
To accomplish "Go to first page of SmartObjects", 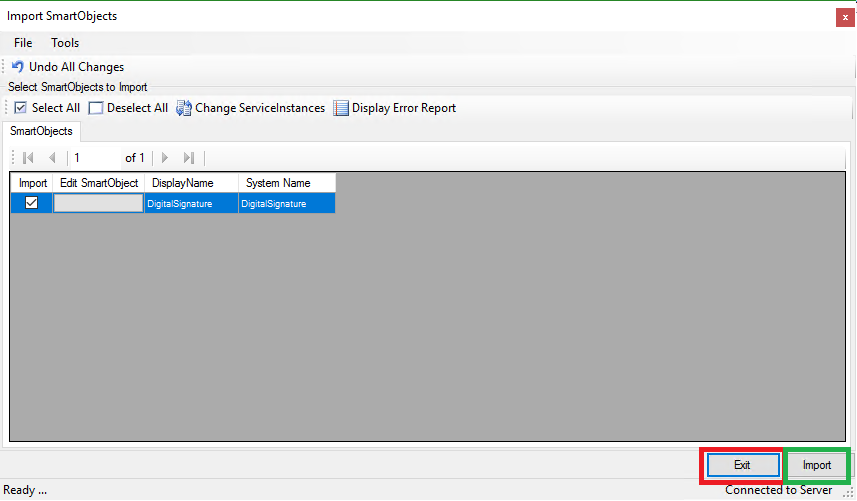I will [x=28, y=158].
